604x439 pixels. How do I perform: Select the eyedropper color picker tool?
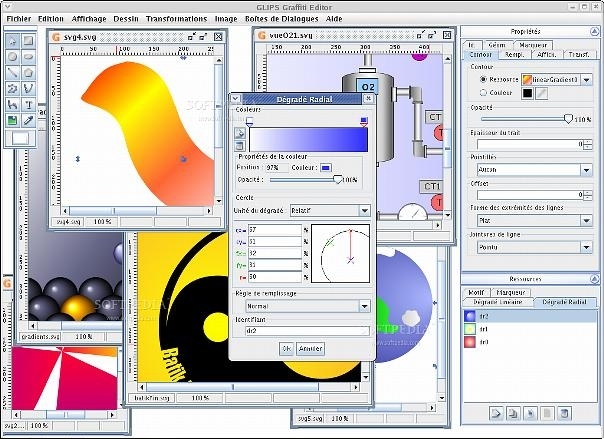click(x=28, y=121)
